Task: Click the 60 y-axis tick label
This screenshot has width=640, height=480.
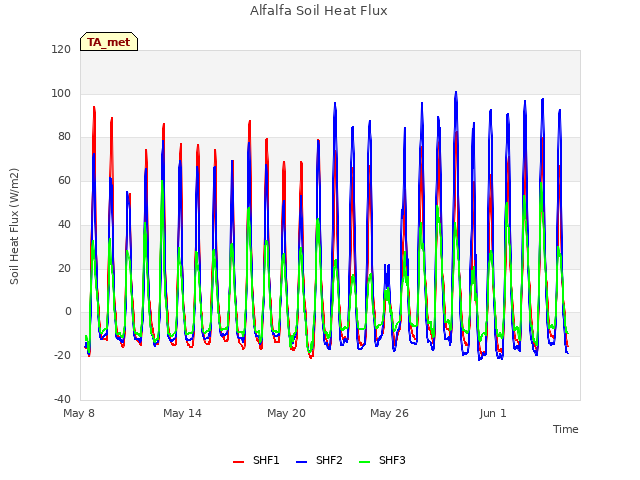Action: [64, 180]
